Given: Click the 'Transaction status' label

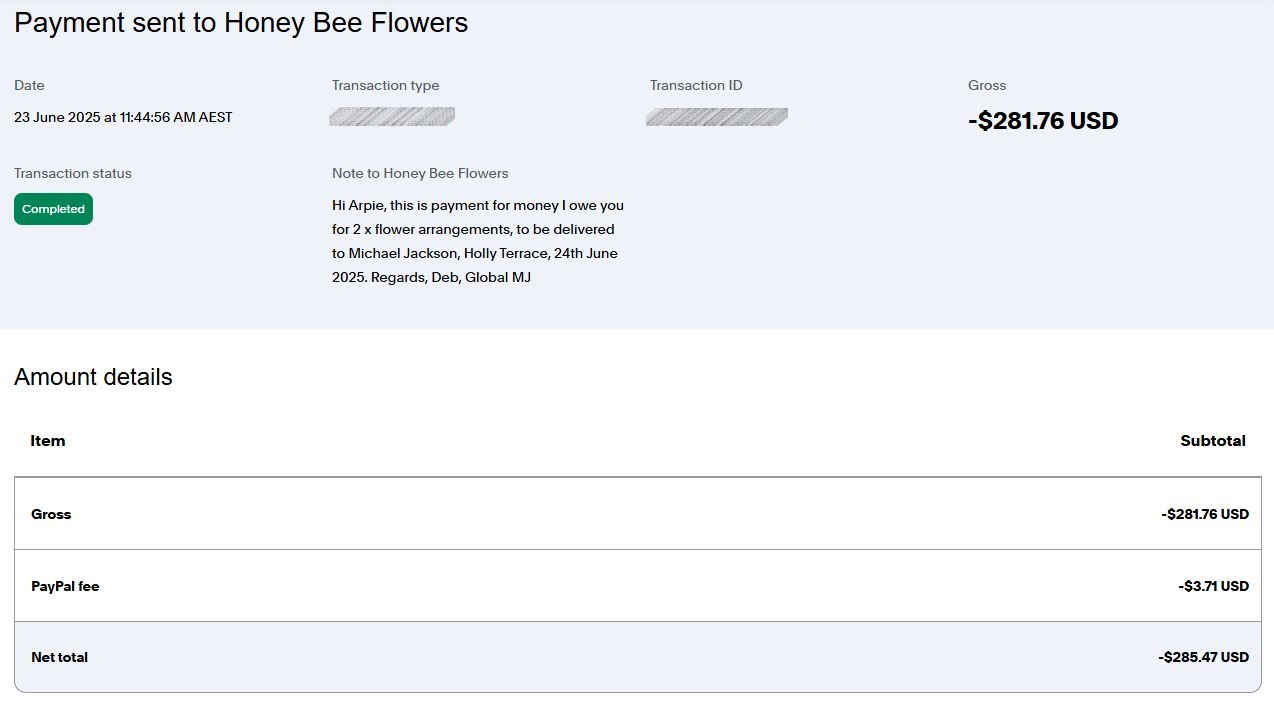Looking at the screenshot, I should click(73, 174).
